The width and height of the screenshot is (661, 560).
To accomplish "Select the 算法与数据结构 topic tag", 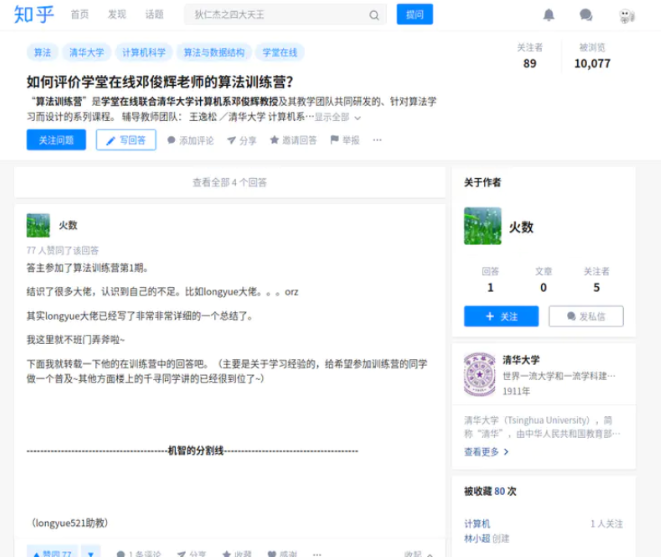I will click(x=214, y=53).
